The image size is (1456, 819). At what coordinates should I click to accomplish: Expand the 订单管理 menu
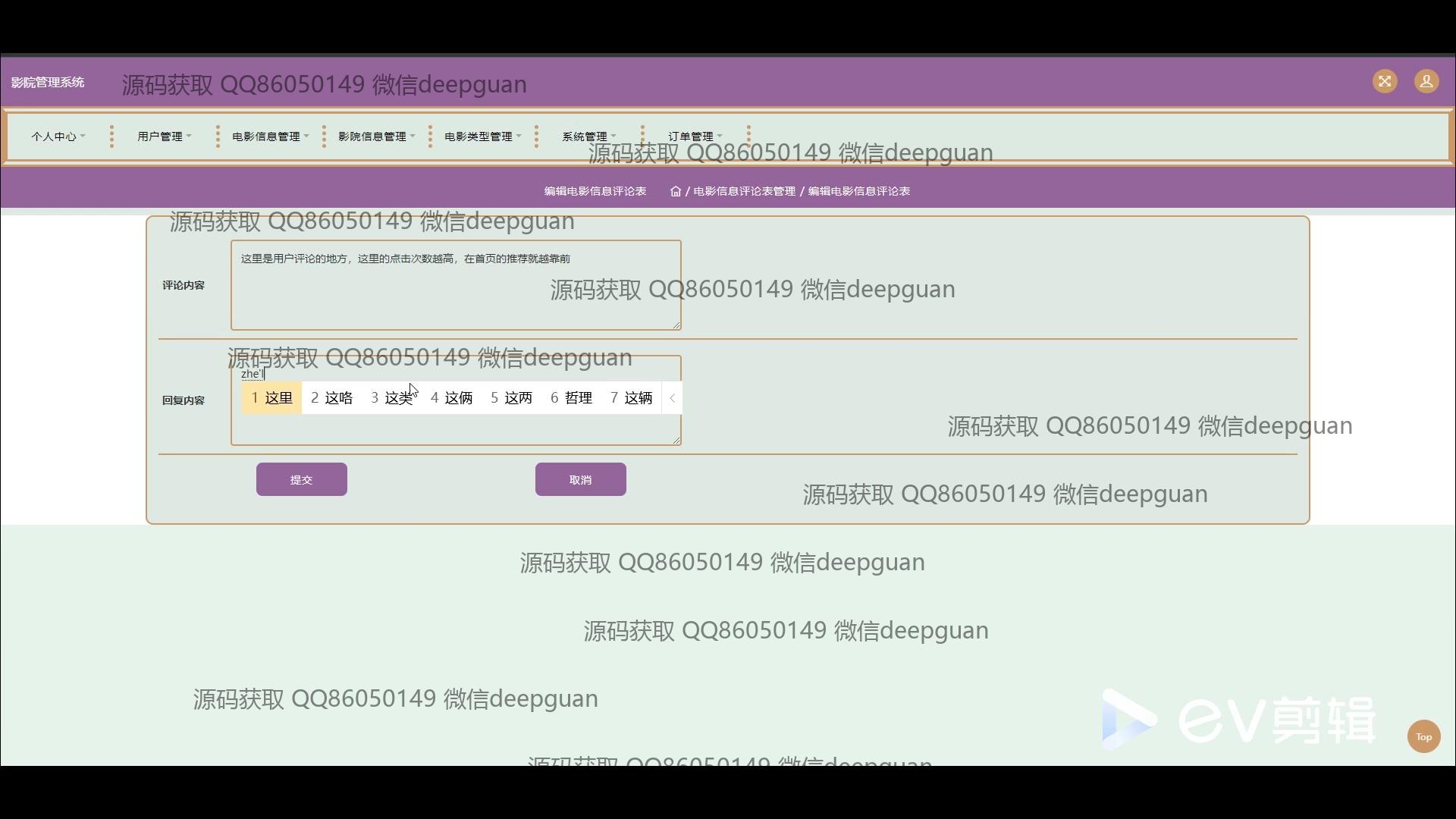(695, 136)
